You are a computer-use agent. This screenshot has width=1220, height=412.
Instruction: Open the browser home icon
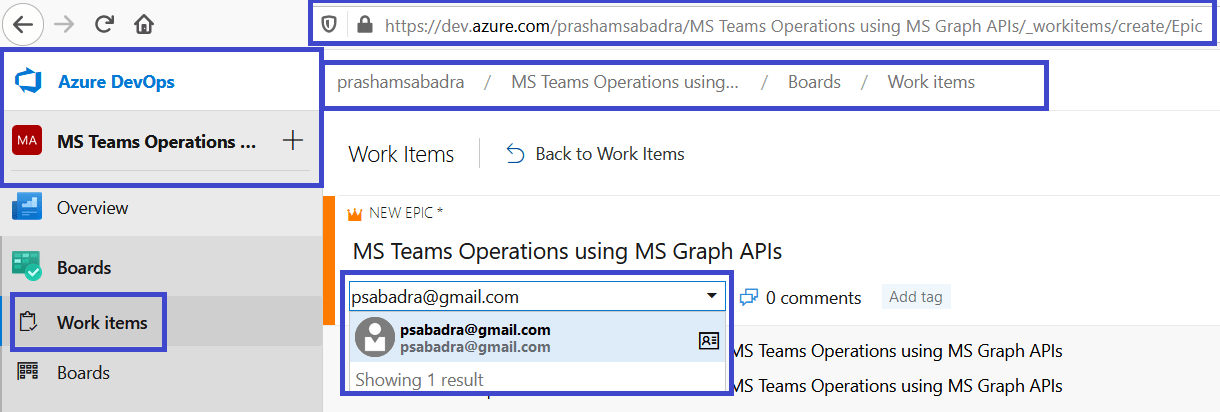[x=144, y=24]
